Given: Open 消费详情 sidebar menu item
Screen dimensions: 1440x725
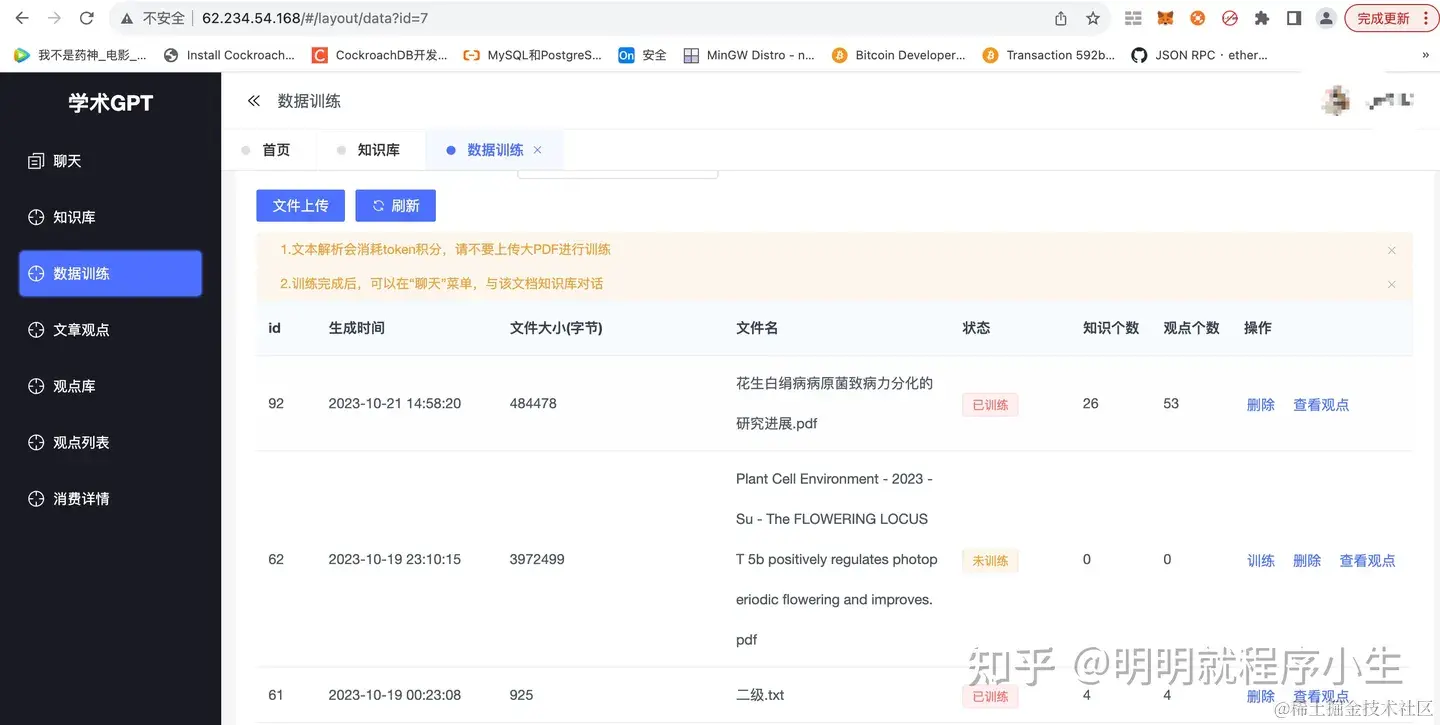Looking at the screenshot, I should point(110,498).
